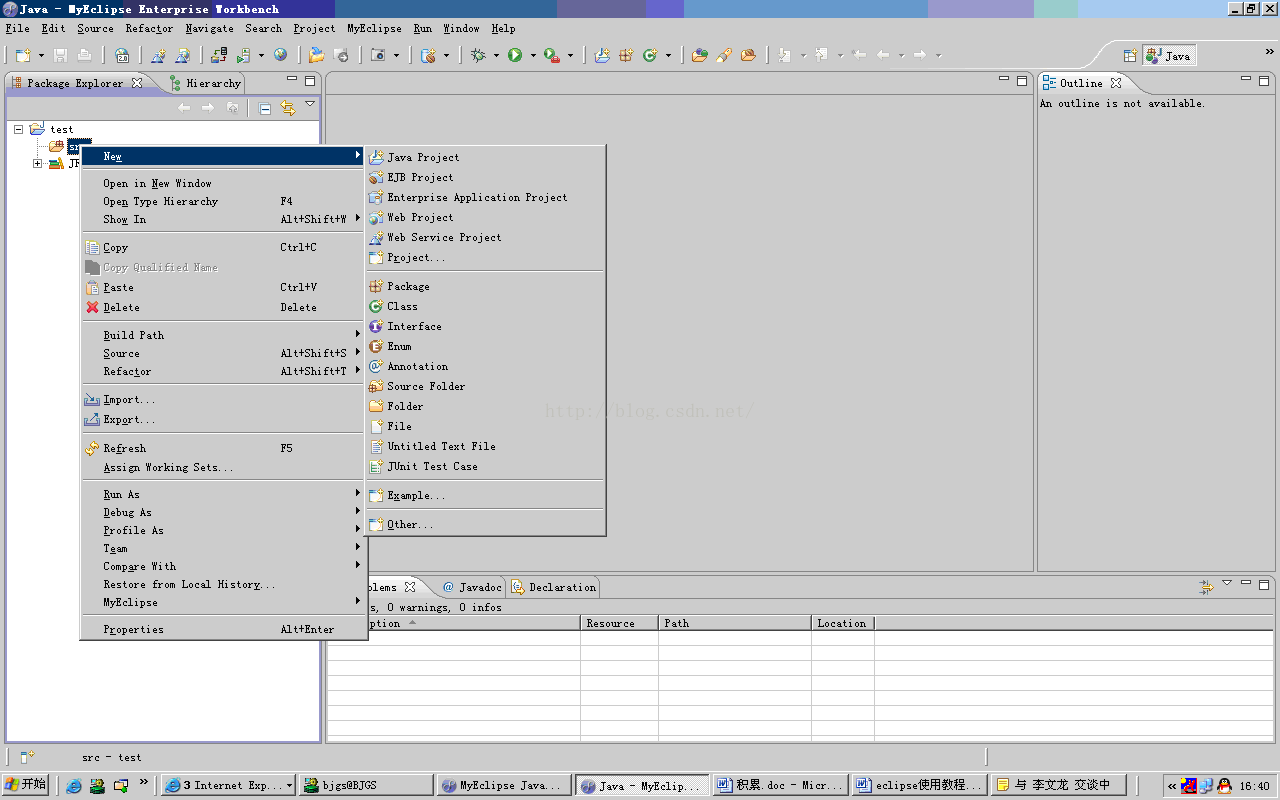Choose Properties in the context menu
The image size is (1280, 800).
(x=224, y=629)
